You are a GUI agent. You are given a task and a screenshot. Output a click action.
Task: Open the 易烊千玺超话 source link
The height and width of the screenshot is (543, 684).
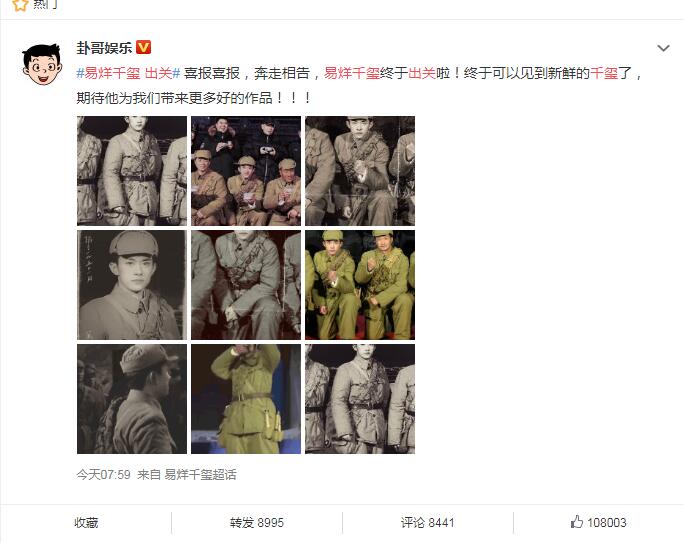(200, 475)
